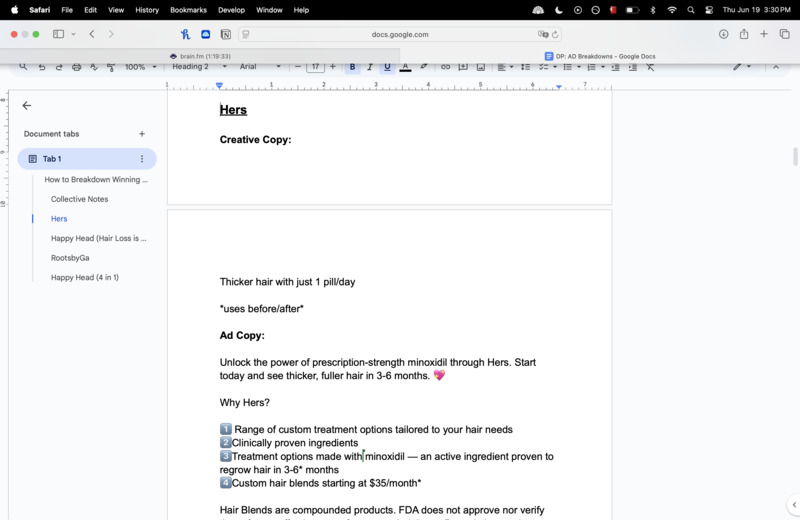Show Safari downloads
Viewport: 800px width, 520px height.
click(x=723, y=34)
